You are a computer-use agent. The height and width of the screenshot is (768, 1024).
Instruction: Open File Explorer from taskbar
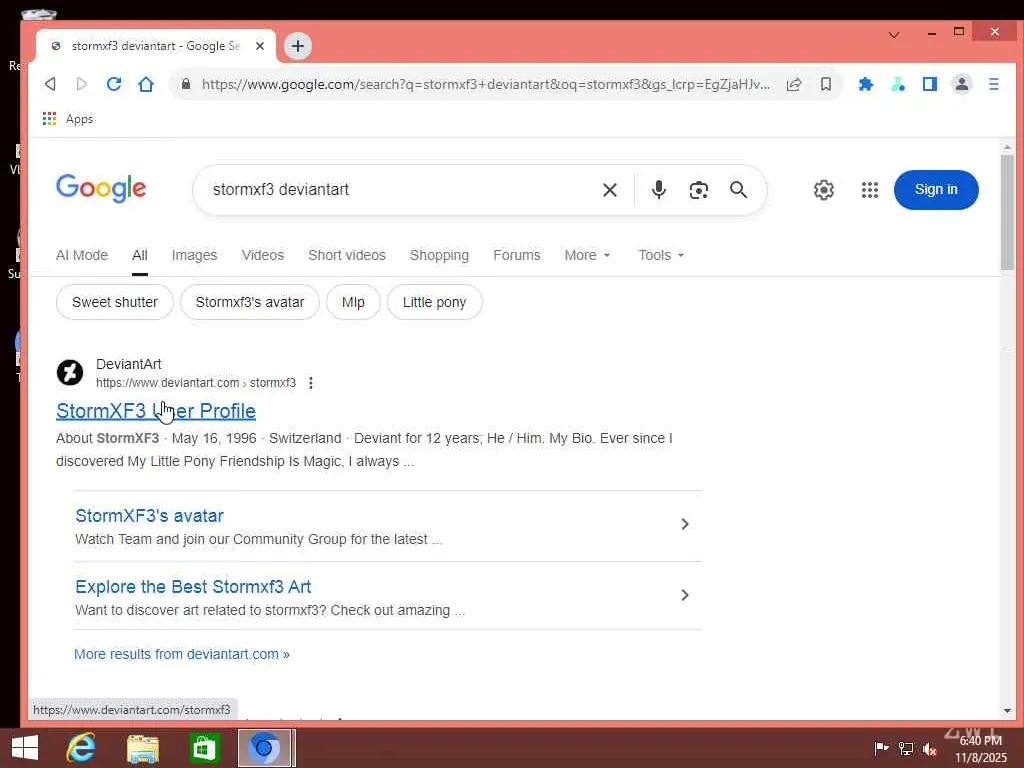(x=142, y=748)
